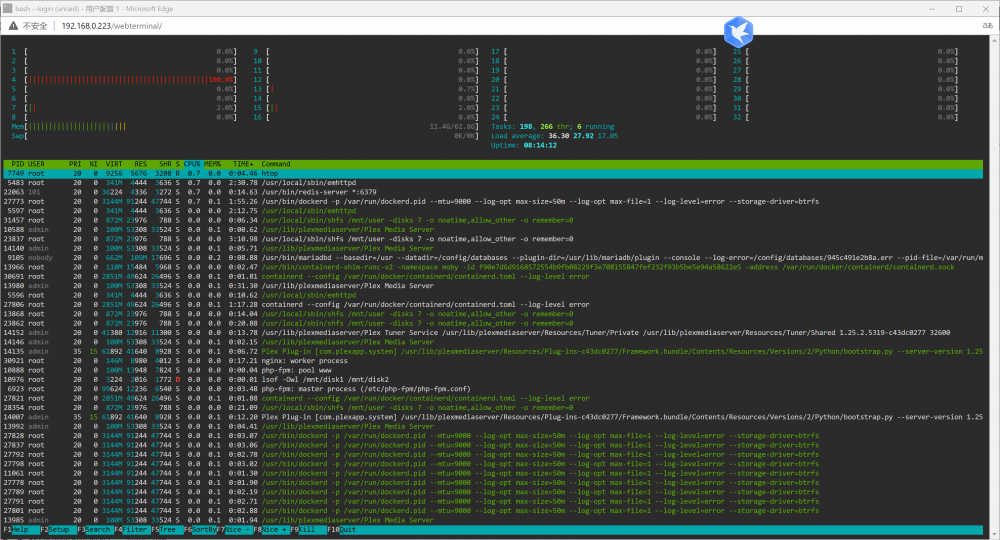Select the highlighted htop process row 7749

[x=493, y=173]
